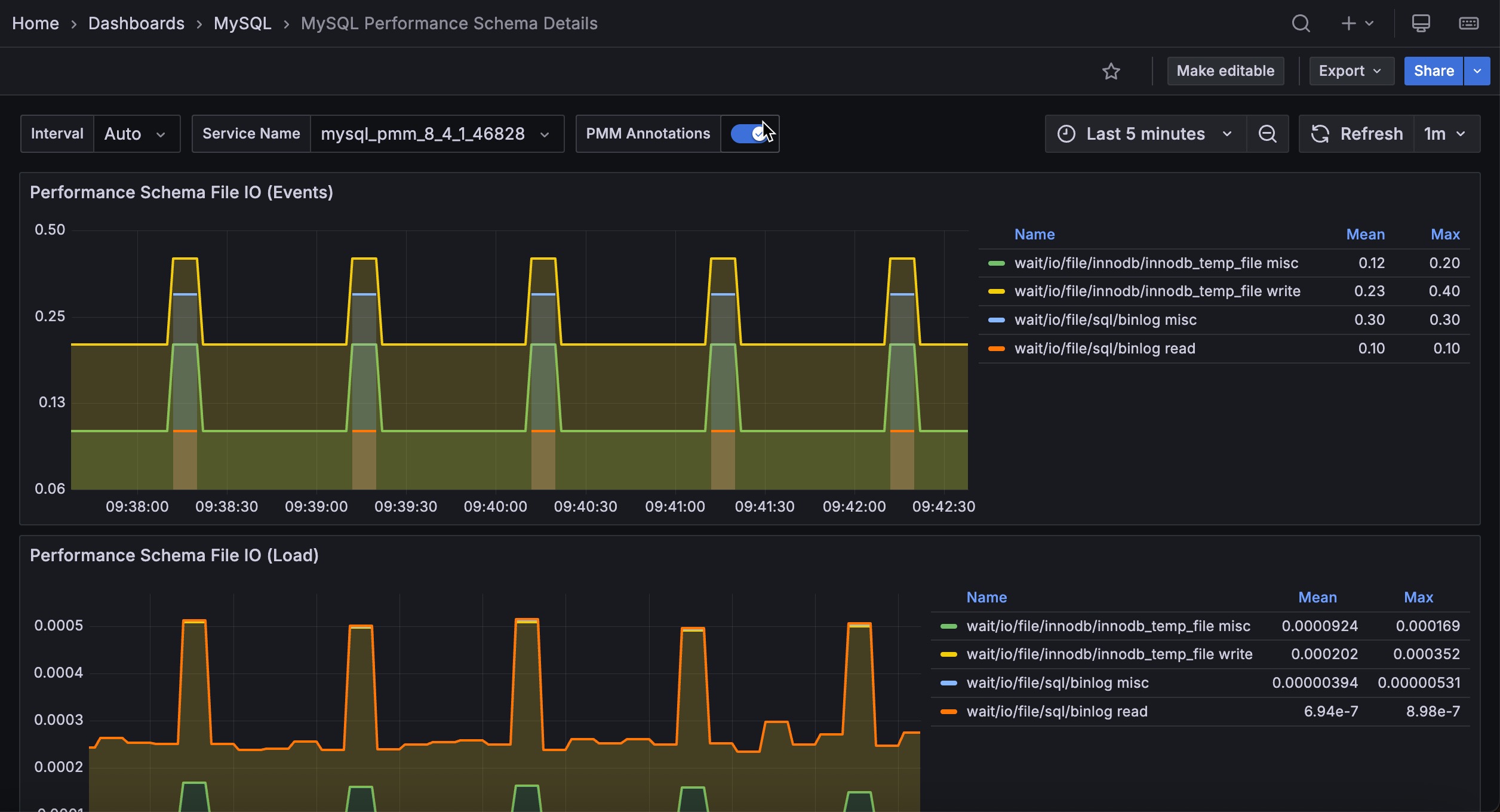Toggle kiosk mode with the monitor icon

click(x=1421, y=23)
